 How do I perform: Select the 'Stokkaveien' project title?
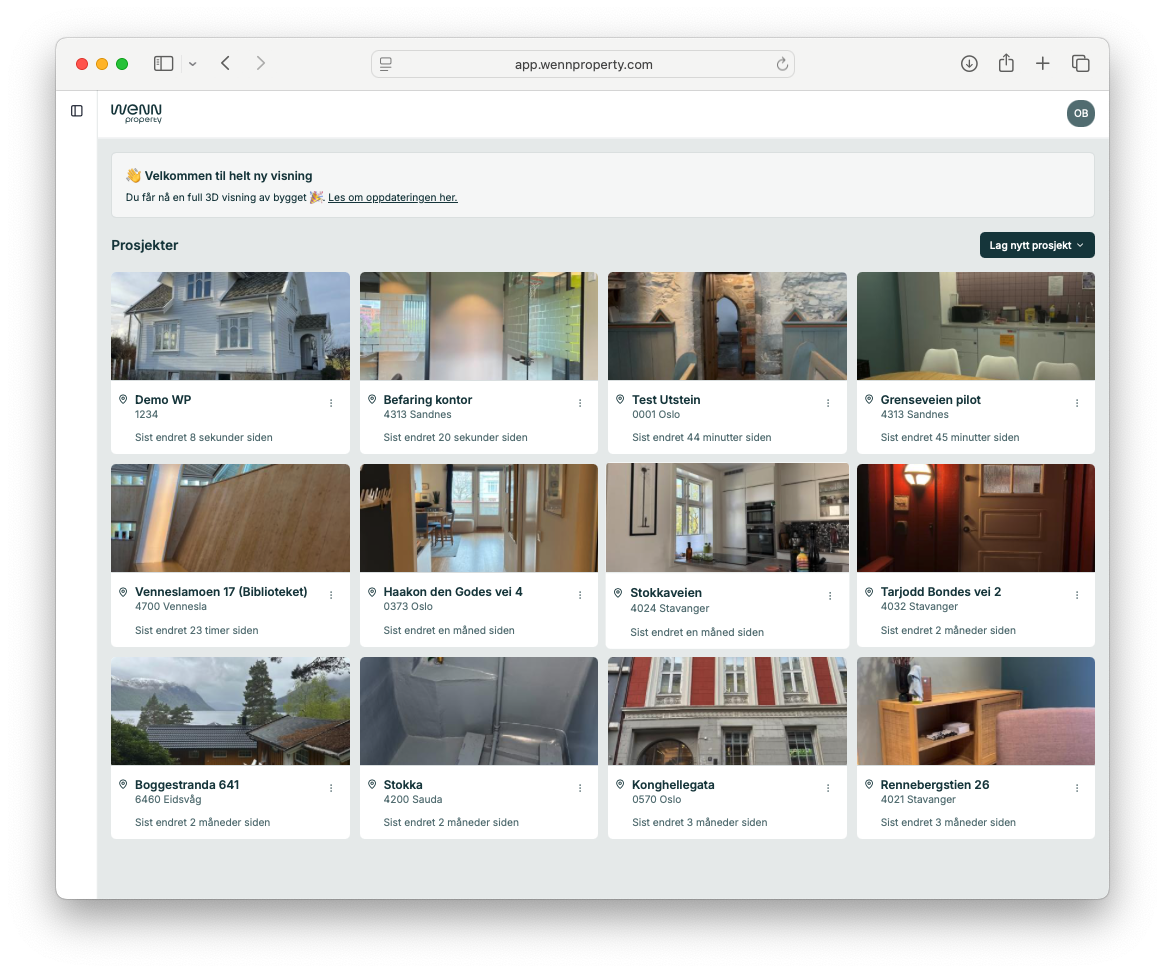click(666, 593)
